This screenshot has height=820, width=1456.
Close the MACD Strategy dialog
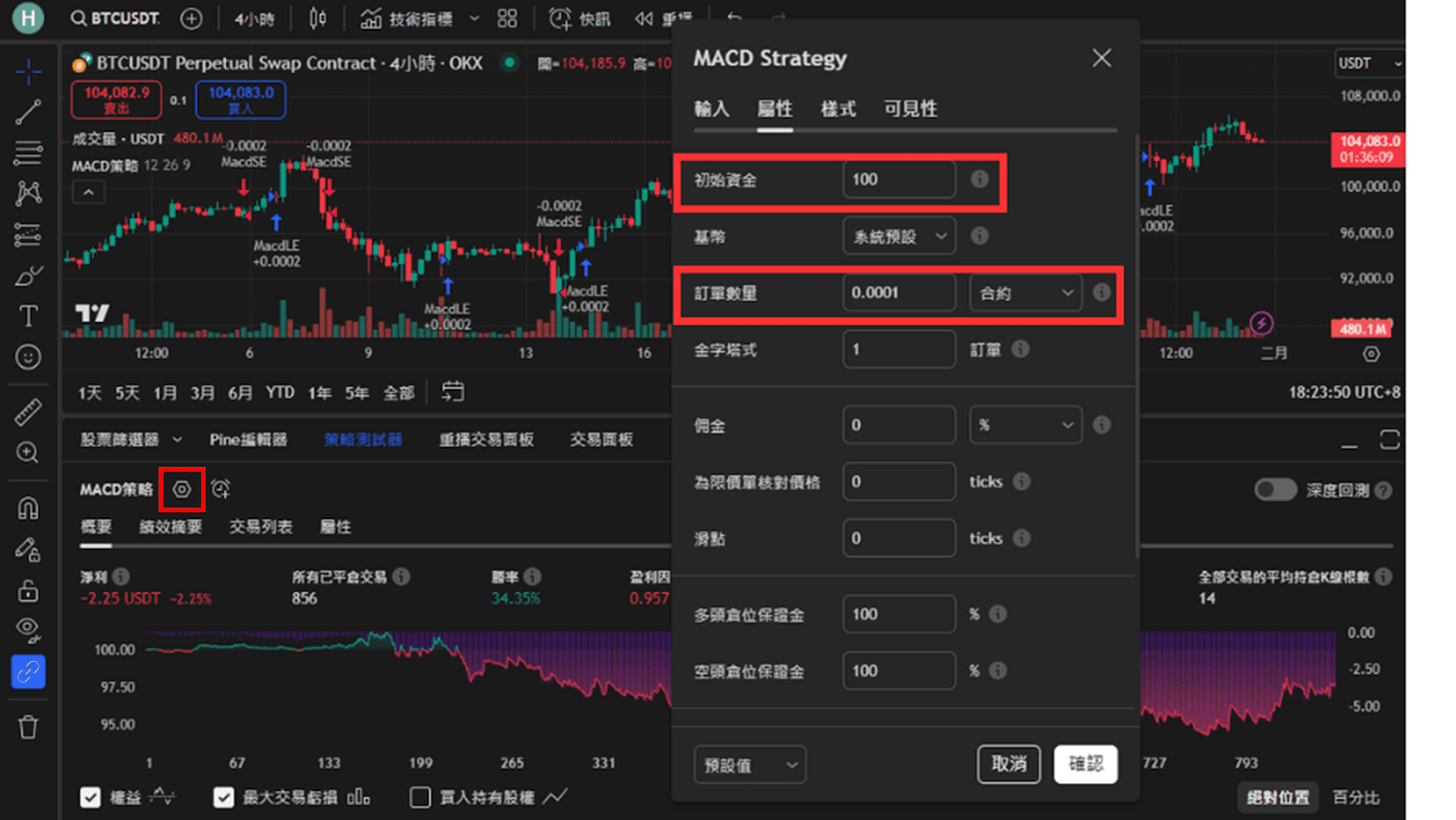click(1102, 58)
